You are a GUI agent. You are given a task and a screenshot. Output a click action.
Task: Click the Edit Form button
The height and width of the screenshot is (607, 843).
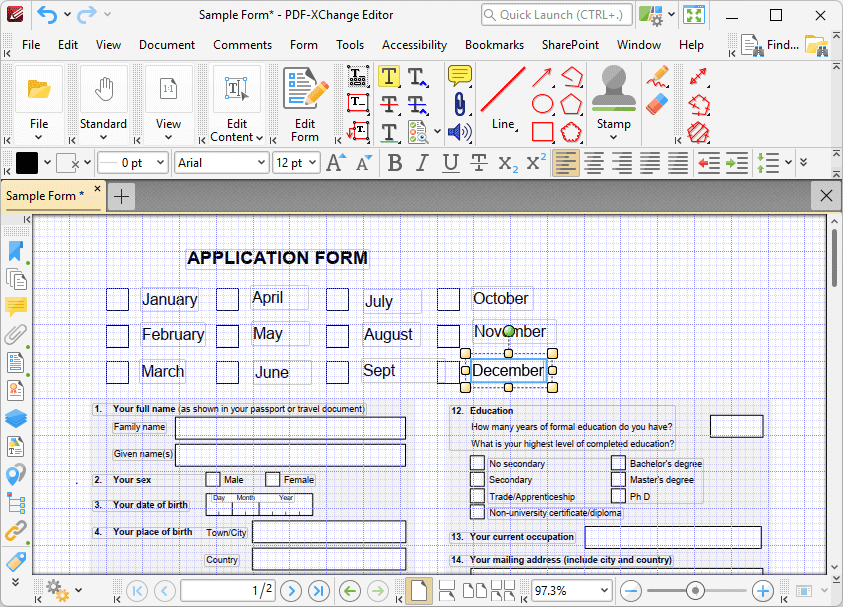pos(305,105)
